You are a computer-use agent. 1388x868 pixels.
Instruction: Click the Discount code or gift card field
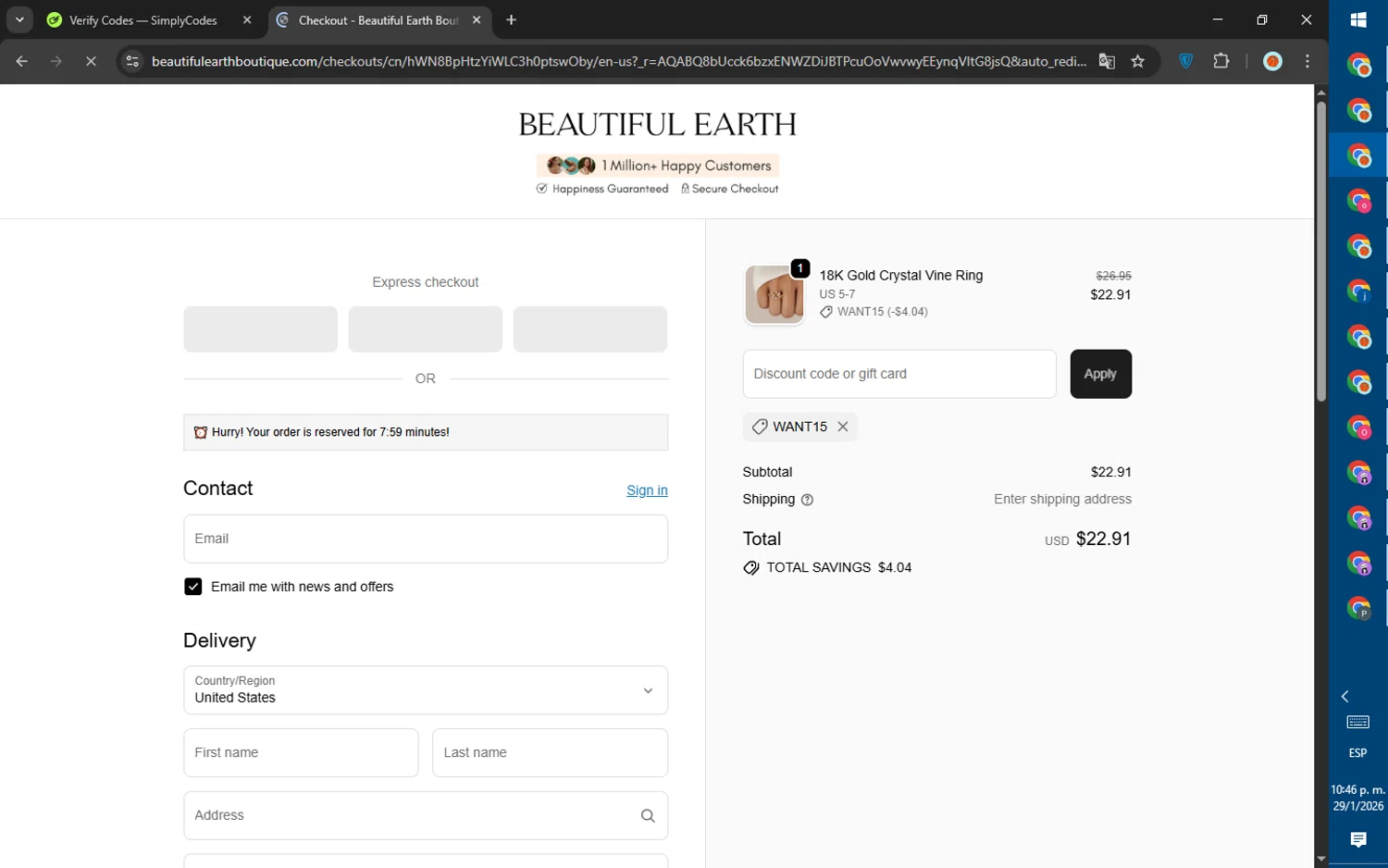(899, 374)
